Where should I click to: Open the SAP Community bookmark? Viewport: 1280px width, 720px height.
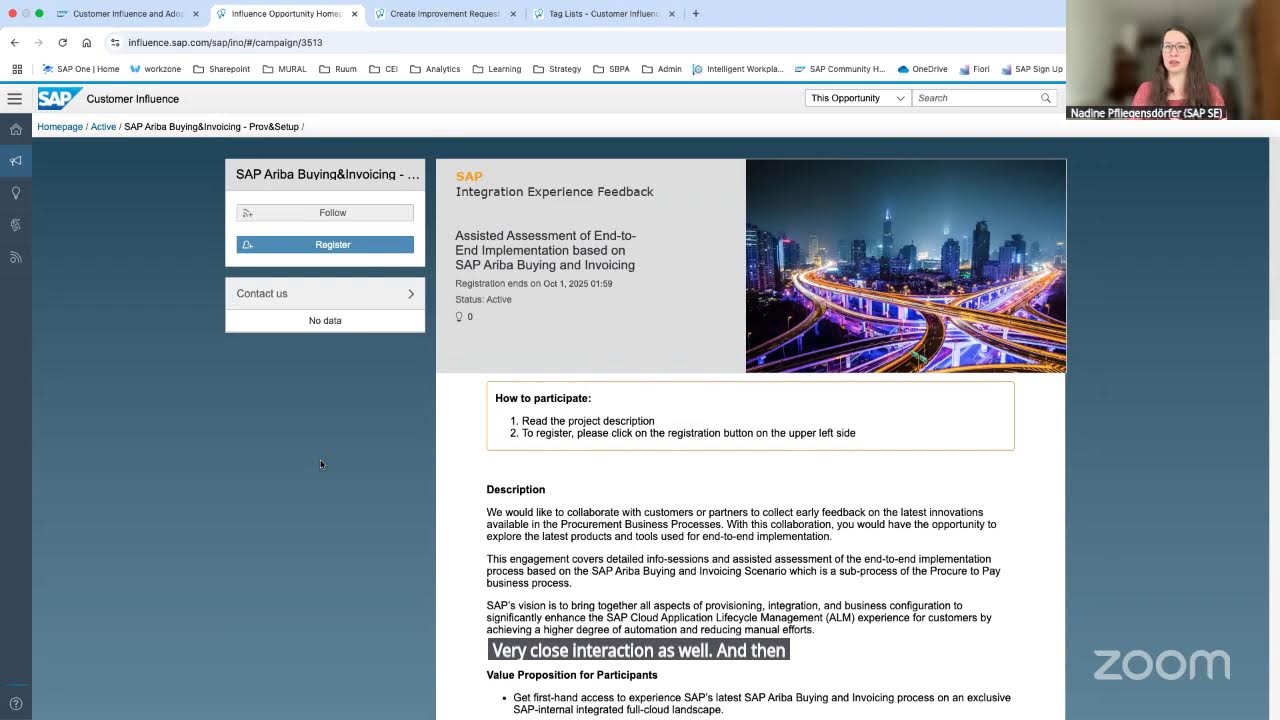[840, 69]
